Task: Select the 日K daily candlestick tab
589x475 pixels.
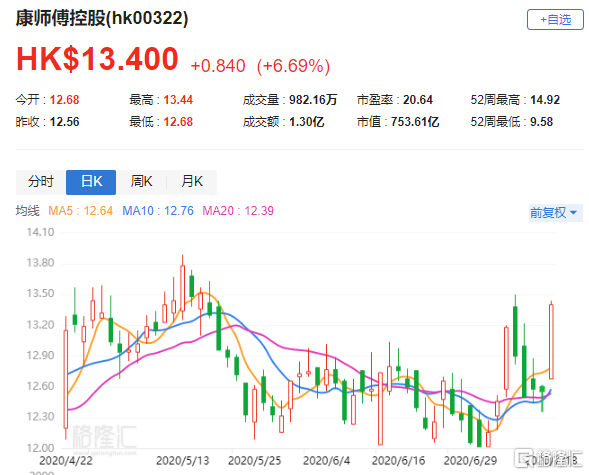Action: pyautogui.click(x=91, y=182)
